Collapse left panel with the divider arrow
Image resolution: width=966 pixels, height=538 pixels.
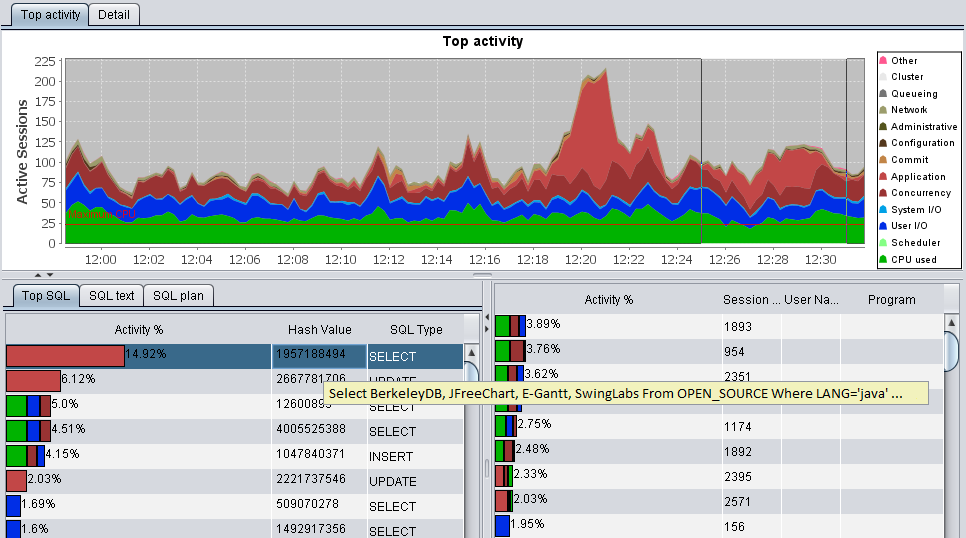pyautogui.click(x=487, y=317)
